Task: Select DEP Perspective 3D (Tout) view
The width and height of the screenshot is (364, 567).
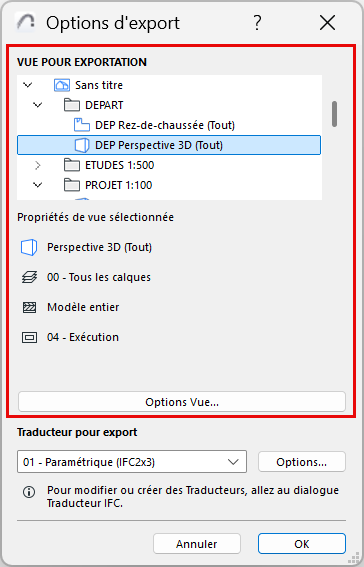Action: click(x=169, y=145)
